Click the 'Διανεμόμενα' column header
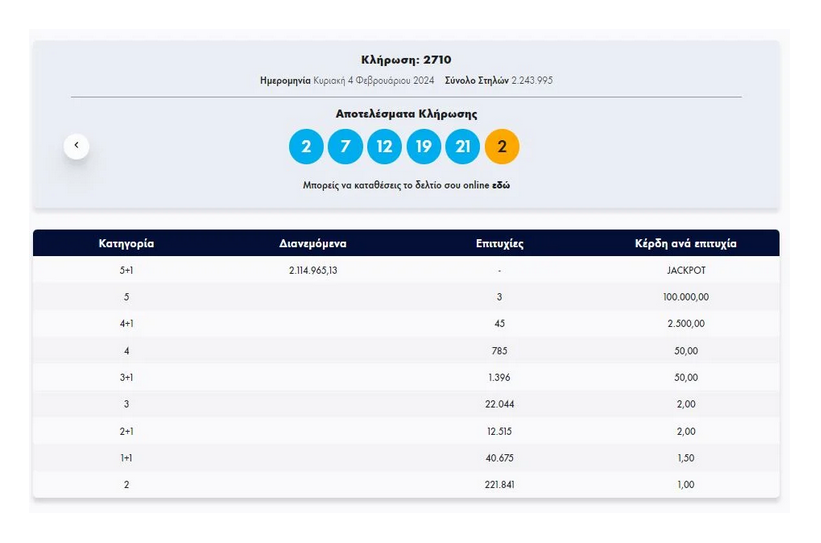The height and width of the screenshot is (543, 821). 313,243
